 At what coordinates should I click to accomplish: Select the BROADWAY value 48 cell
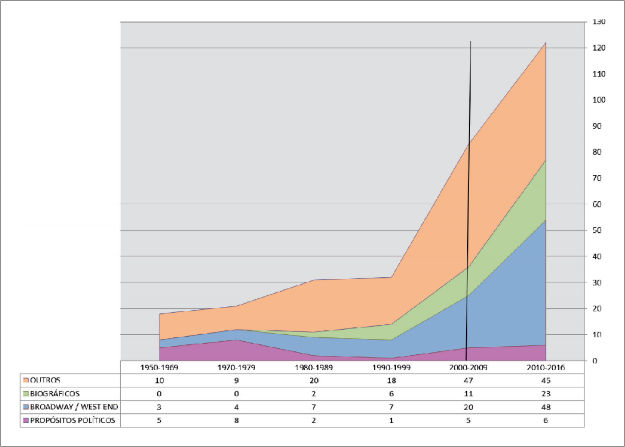coord(547,408)
